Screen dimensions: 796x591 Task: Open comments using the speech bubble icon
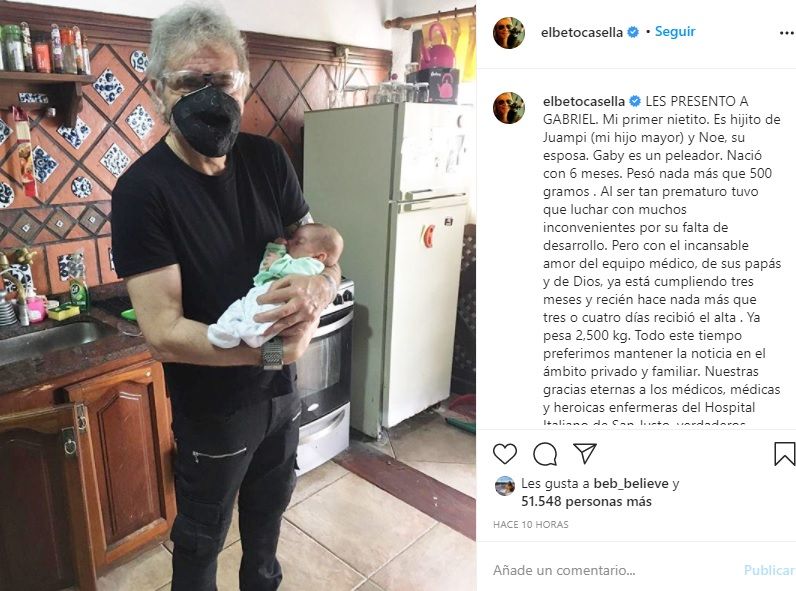click(545, 454)
